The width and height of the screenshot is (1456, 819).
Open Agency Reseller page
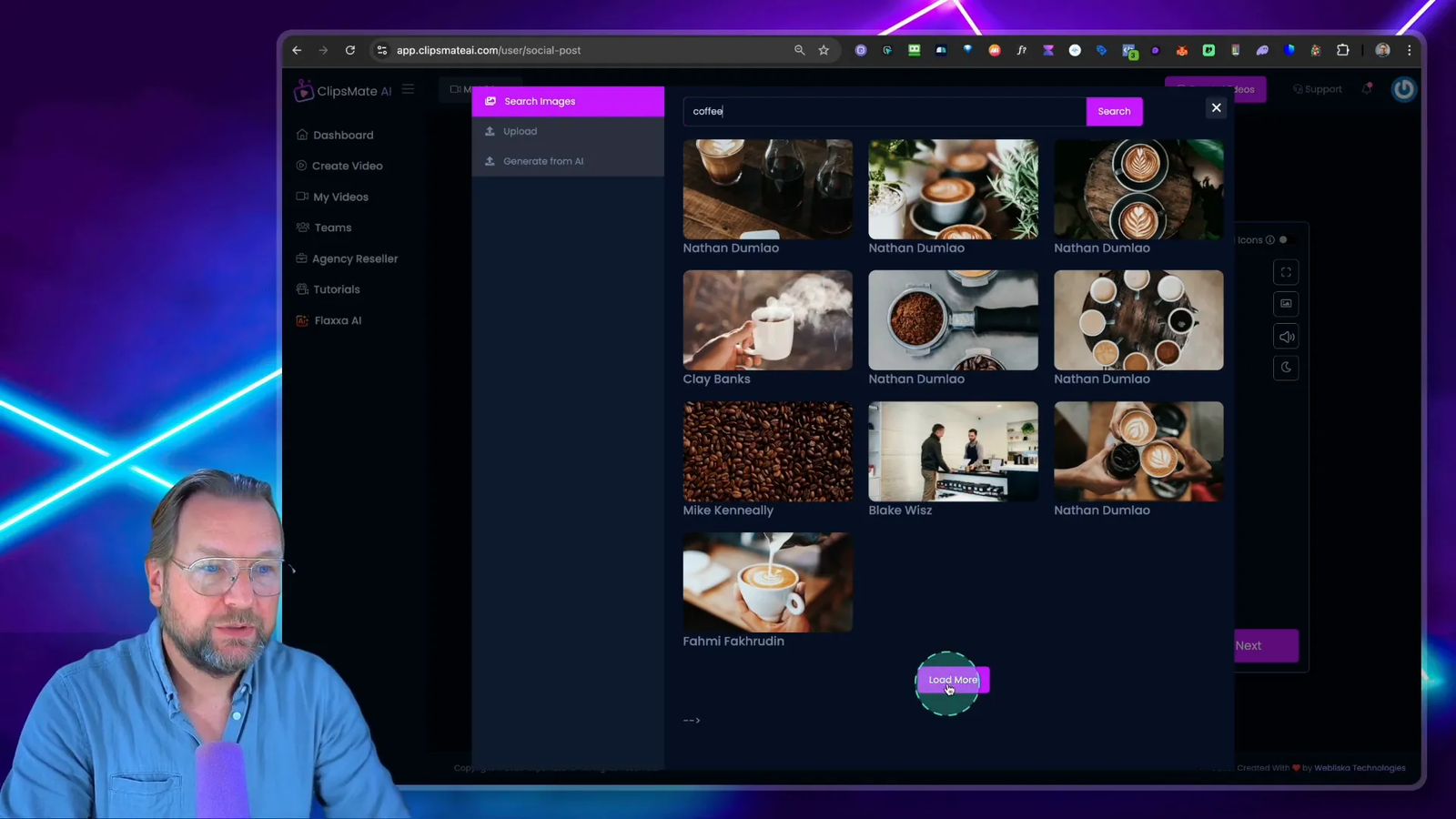pos(355,258)
